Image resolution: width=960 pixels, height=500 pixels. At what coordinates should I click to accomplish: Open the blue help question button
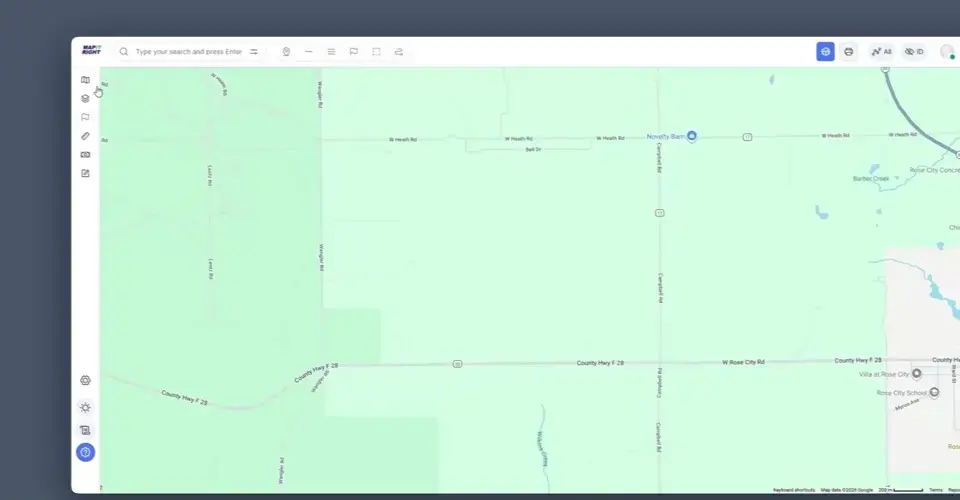coord(85,452)
